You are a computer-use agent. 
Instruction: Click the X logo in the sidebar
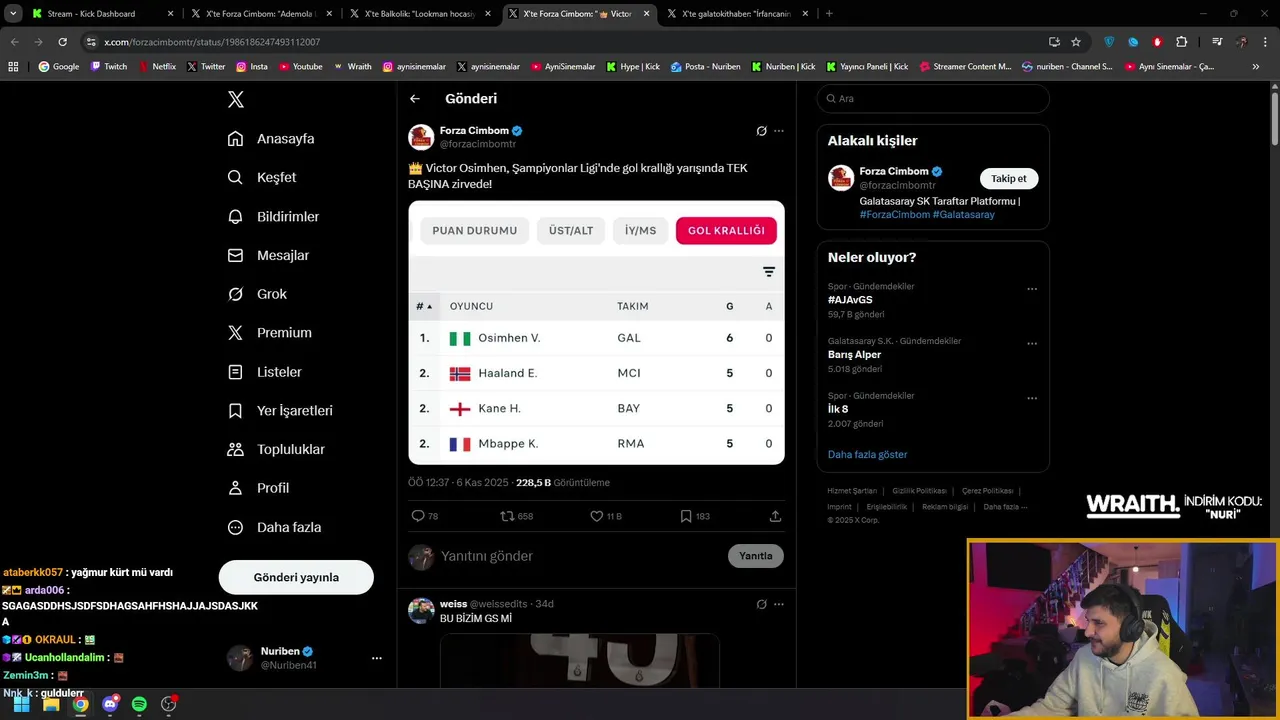tap(236, 99)
